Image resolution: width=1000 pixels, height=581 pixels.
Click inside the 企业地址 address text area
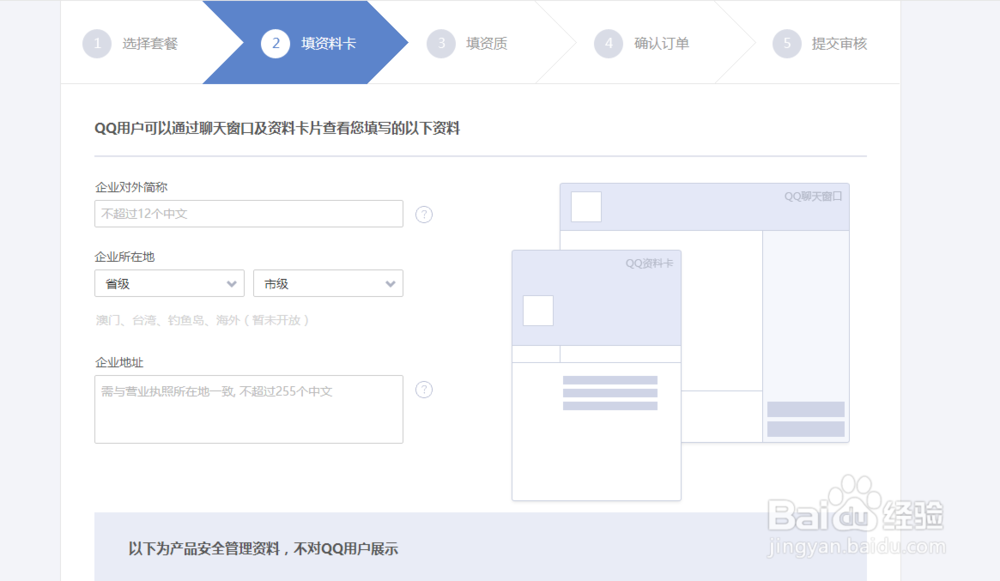click(248, 409)
